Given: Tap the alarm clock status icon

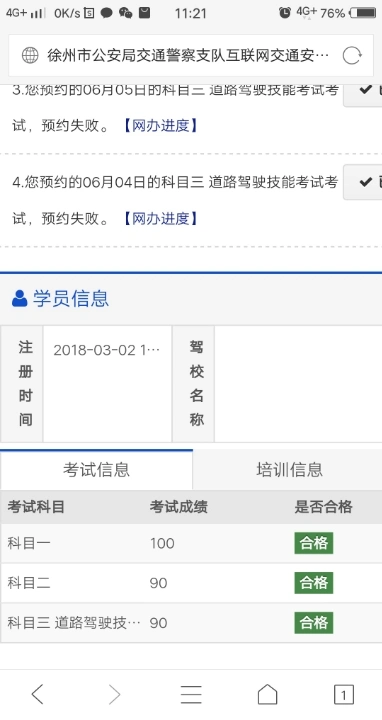Looking at the screenshot, I should (285, 13).
